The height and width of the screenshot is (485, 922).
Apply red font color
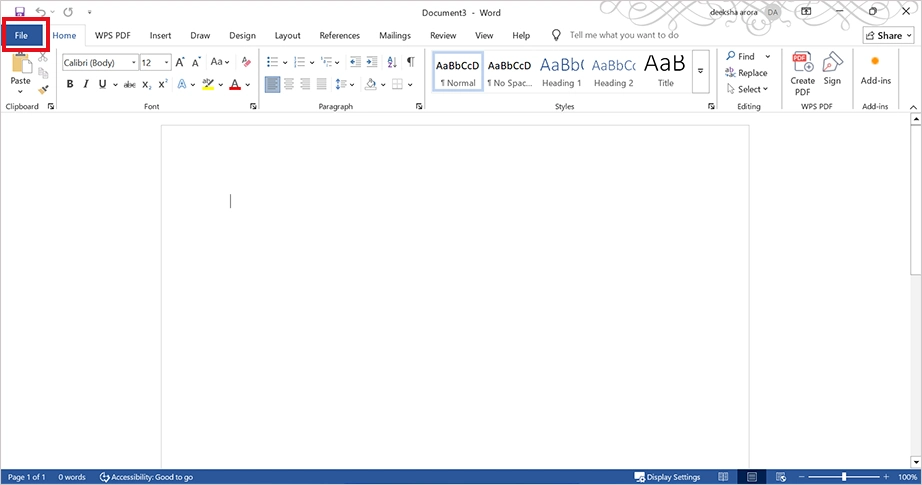[x=235, y=84]
